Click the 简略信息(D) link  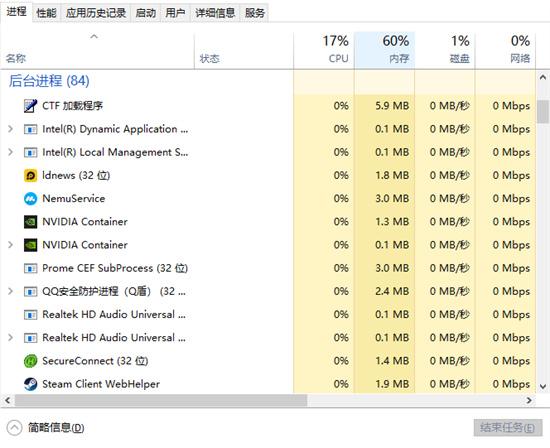tap(56, 428)
